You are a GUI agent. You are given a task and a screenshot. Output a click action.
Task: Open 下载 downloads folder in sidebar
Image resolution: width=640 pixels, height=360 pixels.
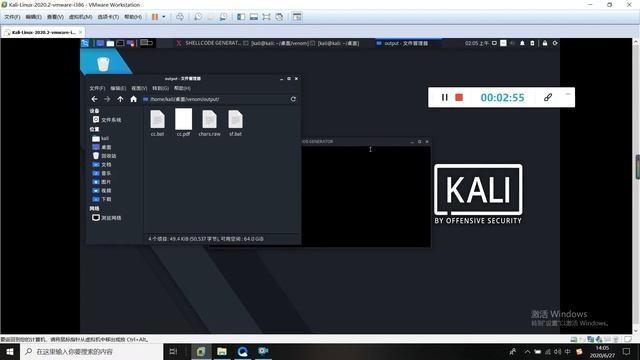click(102, 199)
